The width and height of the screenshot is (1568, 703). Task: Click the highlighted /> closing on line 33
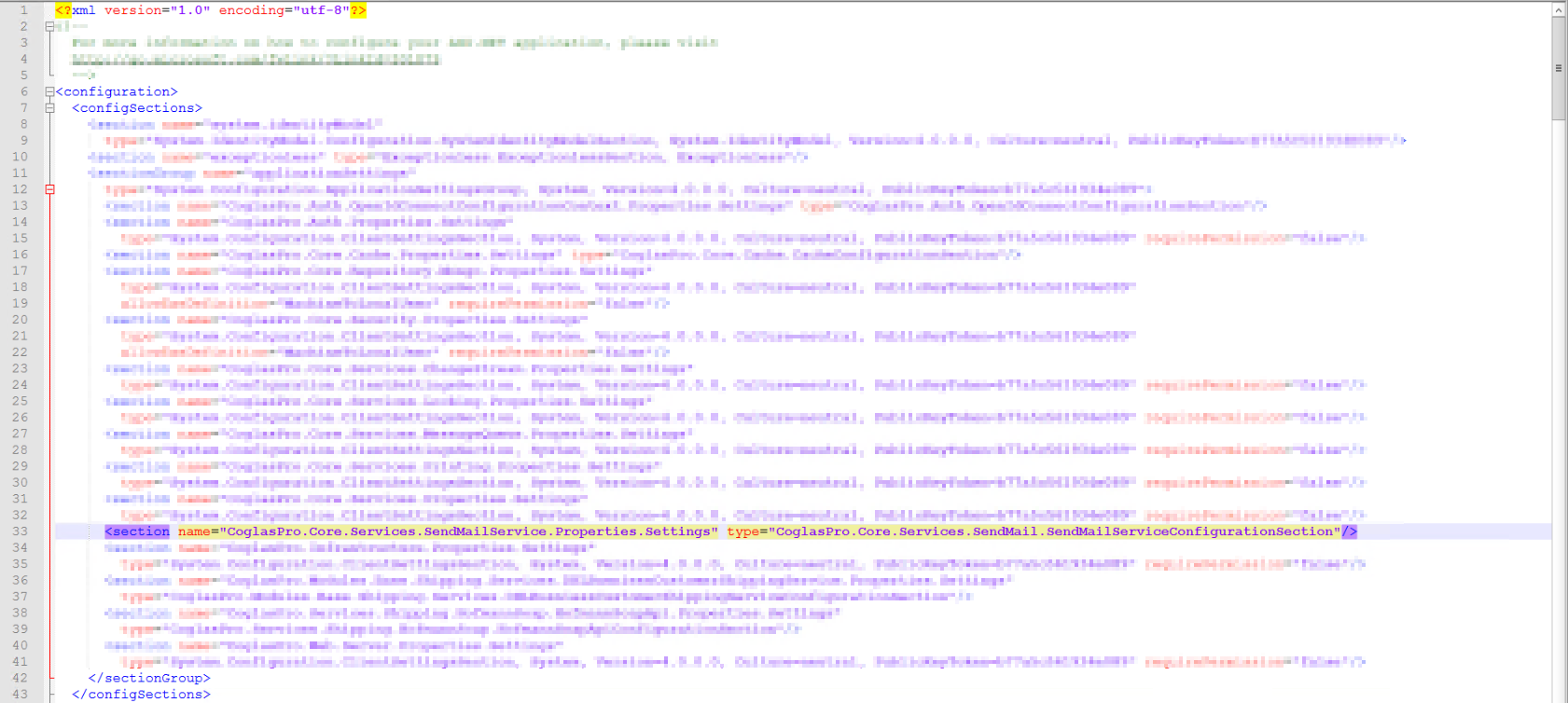(x=1350, y=531)
